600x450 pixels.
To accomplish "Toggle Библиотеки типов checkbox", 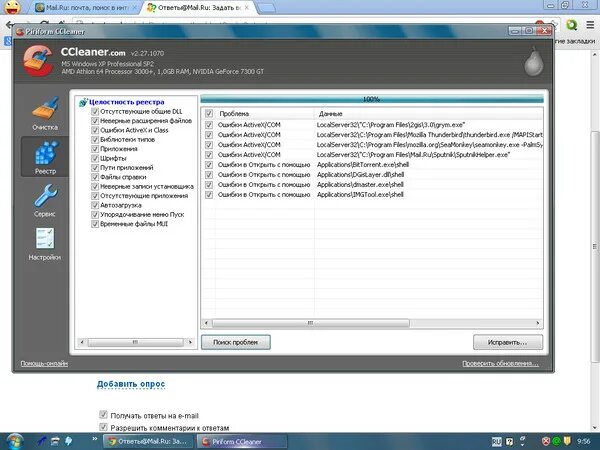I will point(95,140).
